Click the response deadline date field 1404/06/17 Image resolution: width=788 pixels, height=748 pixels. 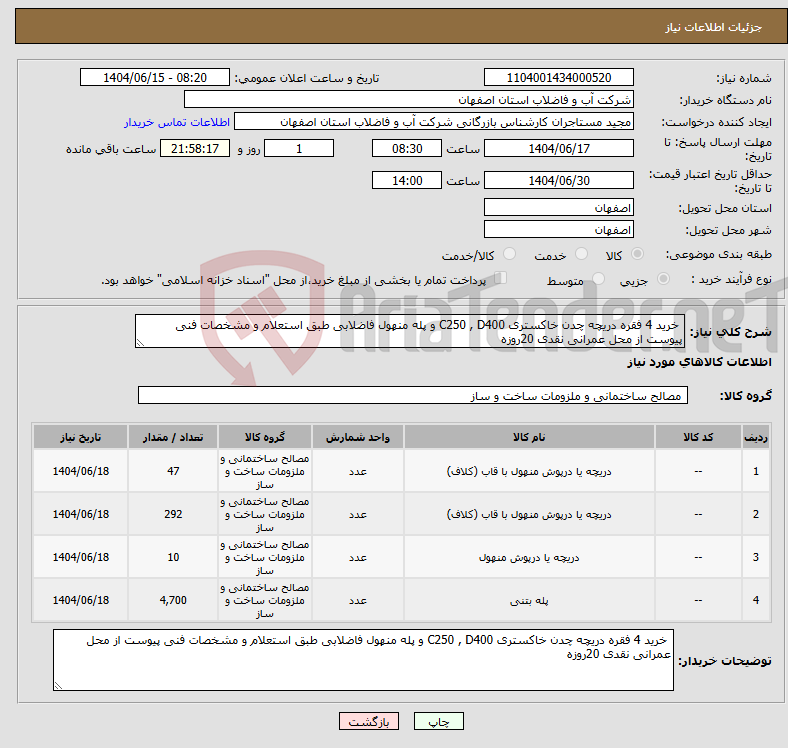coord(558,148)
